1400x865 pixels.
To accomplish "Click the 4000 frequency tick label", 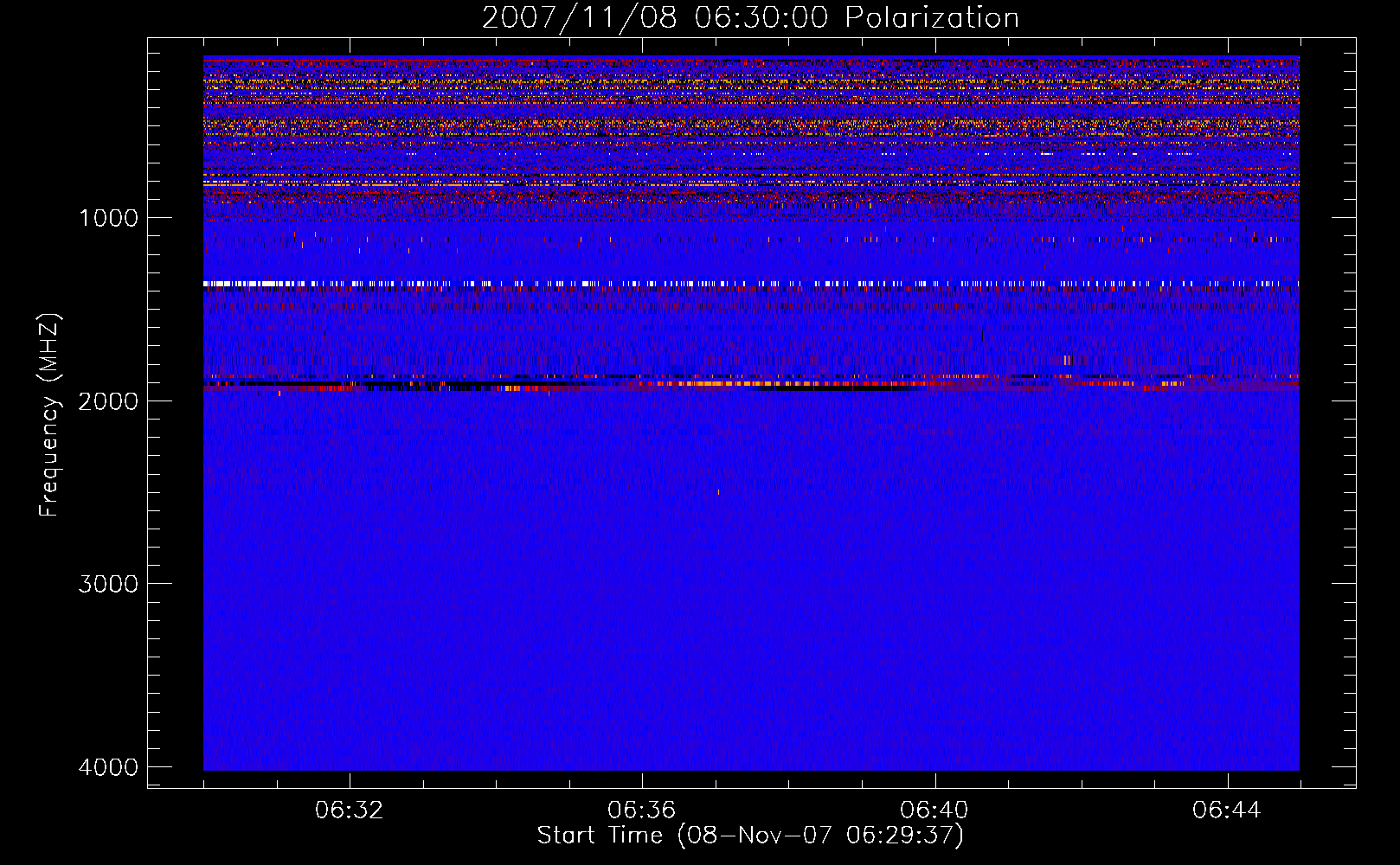I will 108,767.
